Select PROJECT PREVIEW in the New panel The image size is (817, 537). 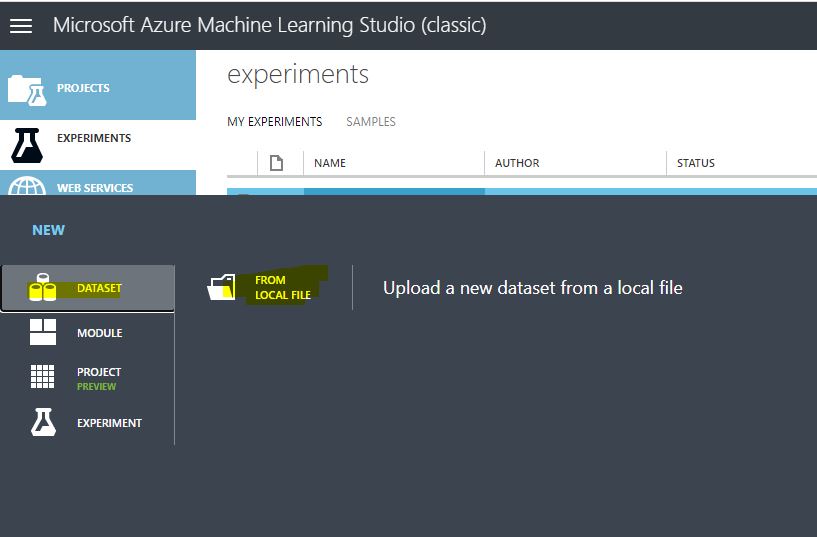pos(88,378)
